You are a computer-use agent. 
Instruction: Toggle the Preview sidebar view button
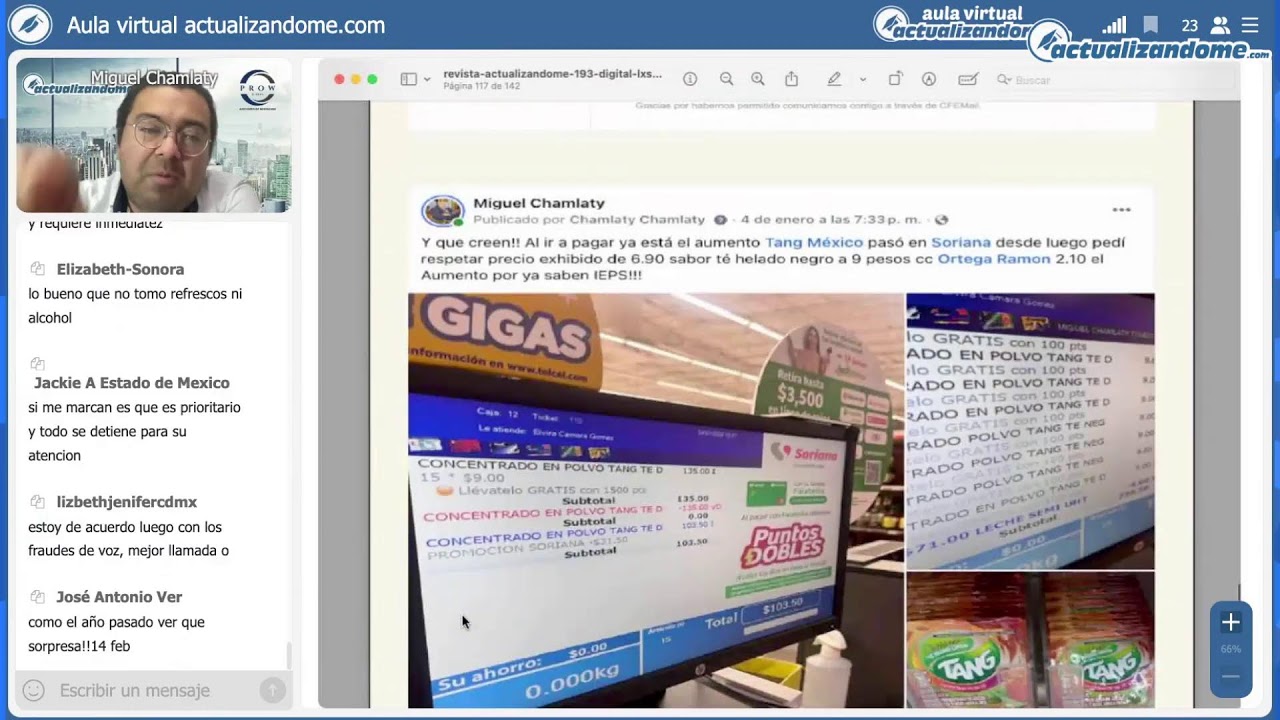pos(409,79)
